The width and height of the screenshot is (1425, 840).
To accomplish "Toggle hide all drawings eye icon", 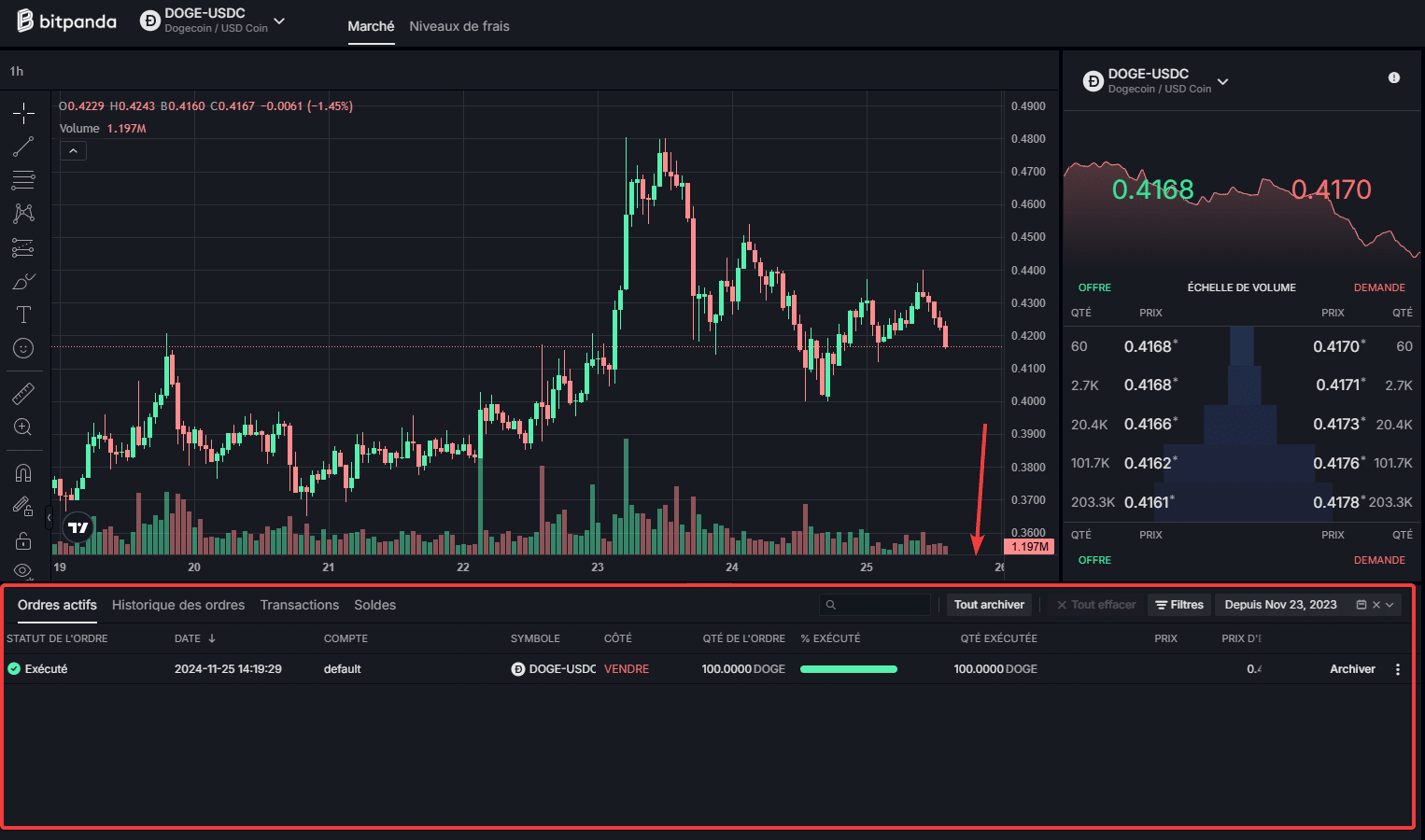I will pos(23,570).
